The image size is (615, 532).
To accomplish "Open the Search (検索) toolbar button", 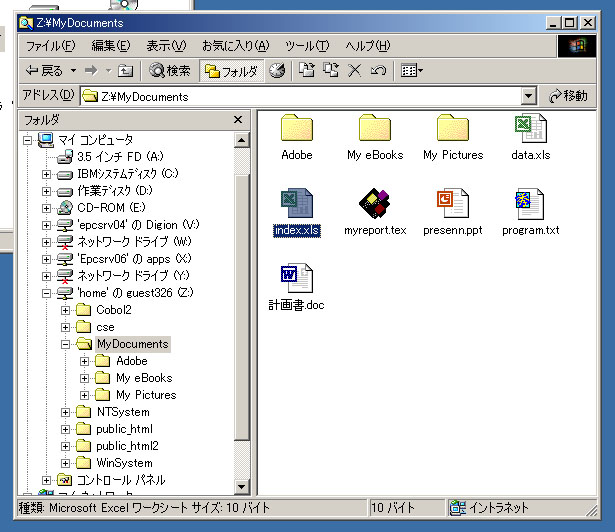I will (x=170, y=71).
